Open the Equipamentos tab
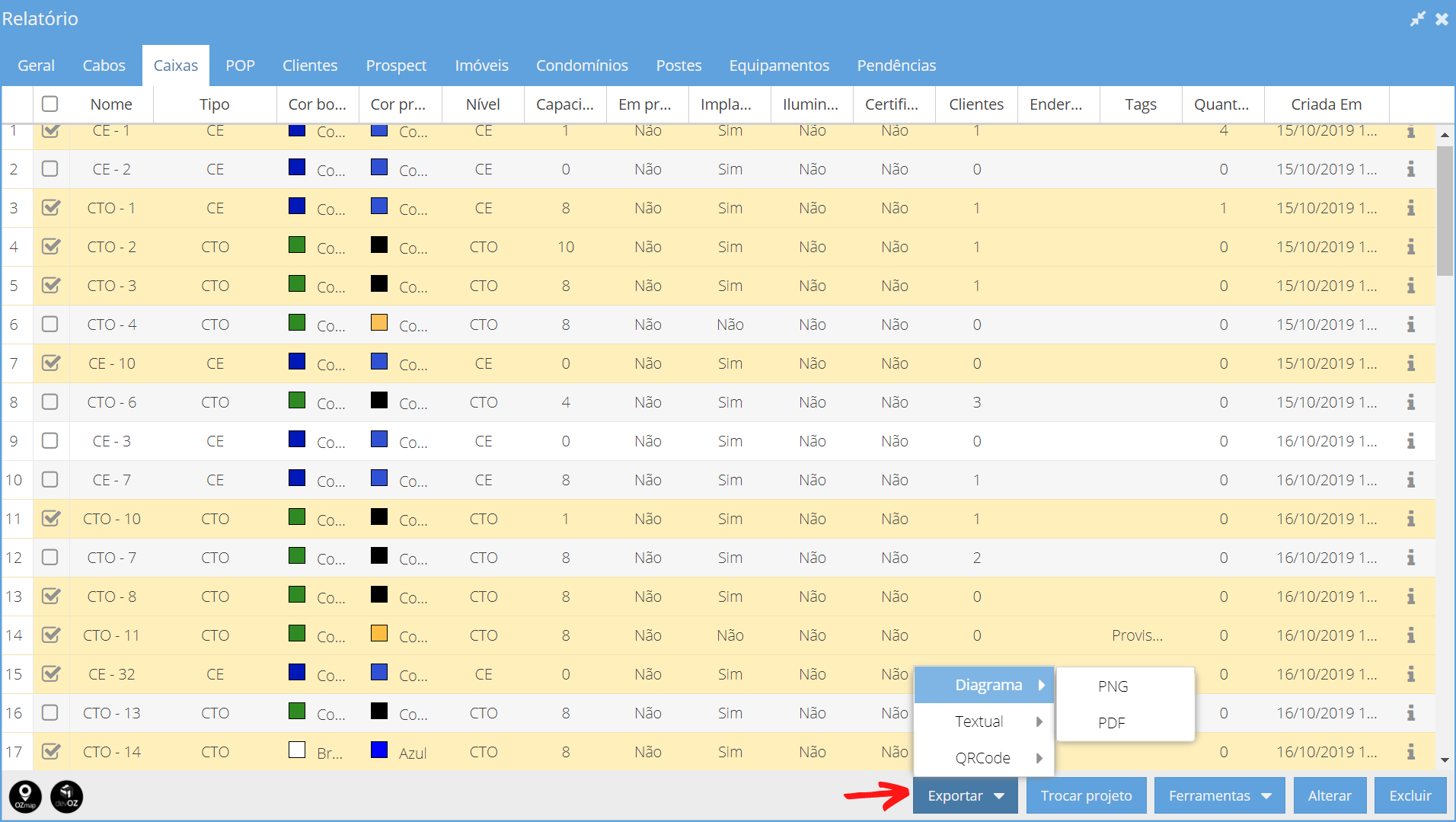The image size is (1456, 822). (779, 66)
